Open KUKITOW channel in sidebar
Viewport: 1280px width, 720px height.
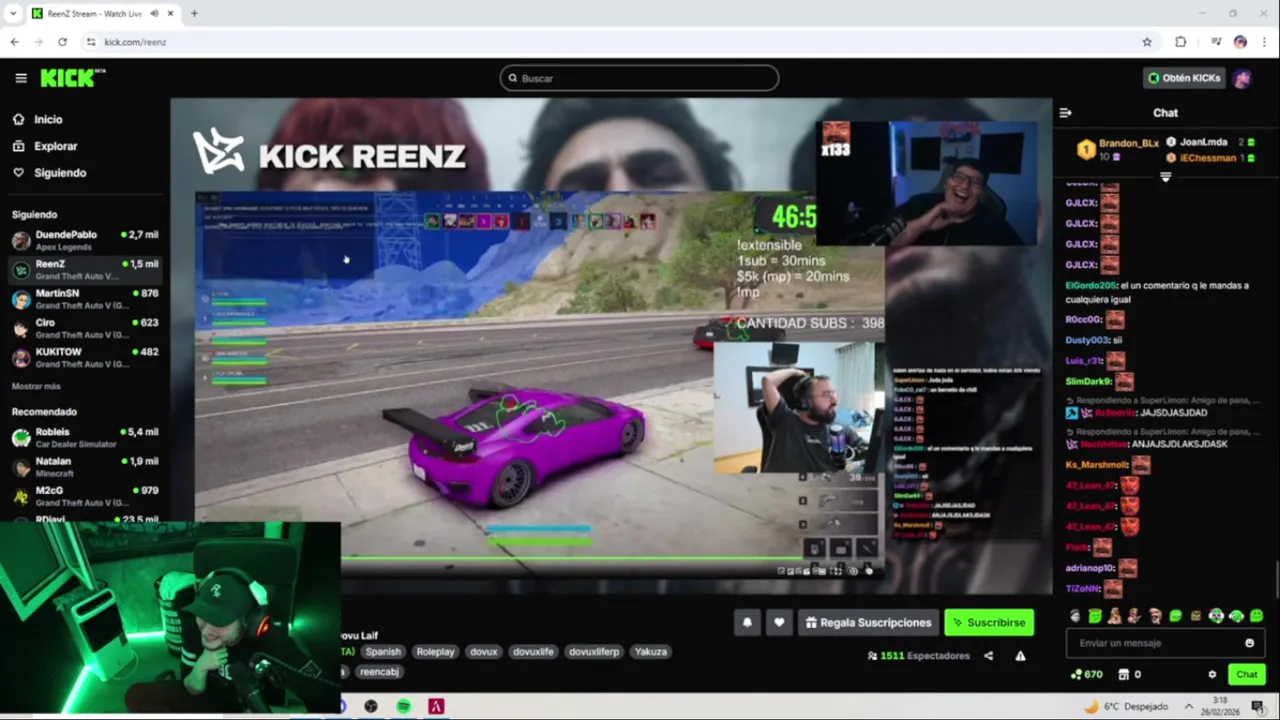84,358
